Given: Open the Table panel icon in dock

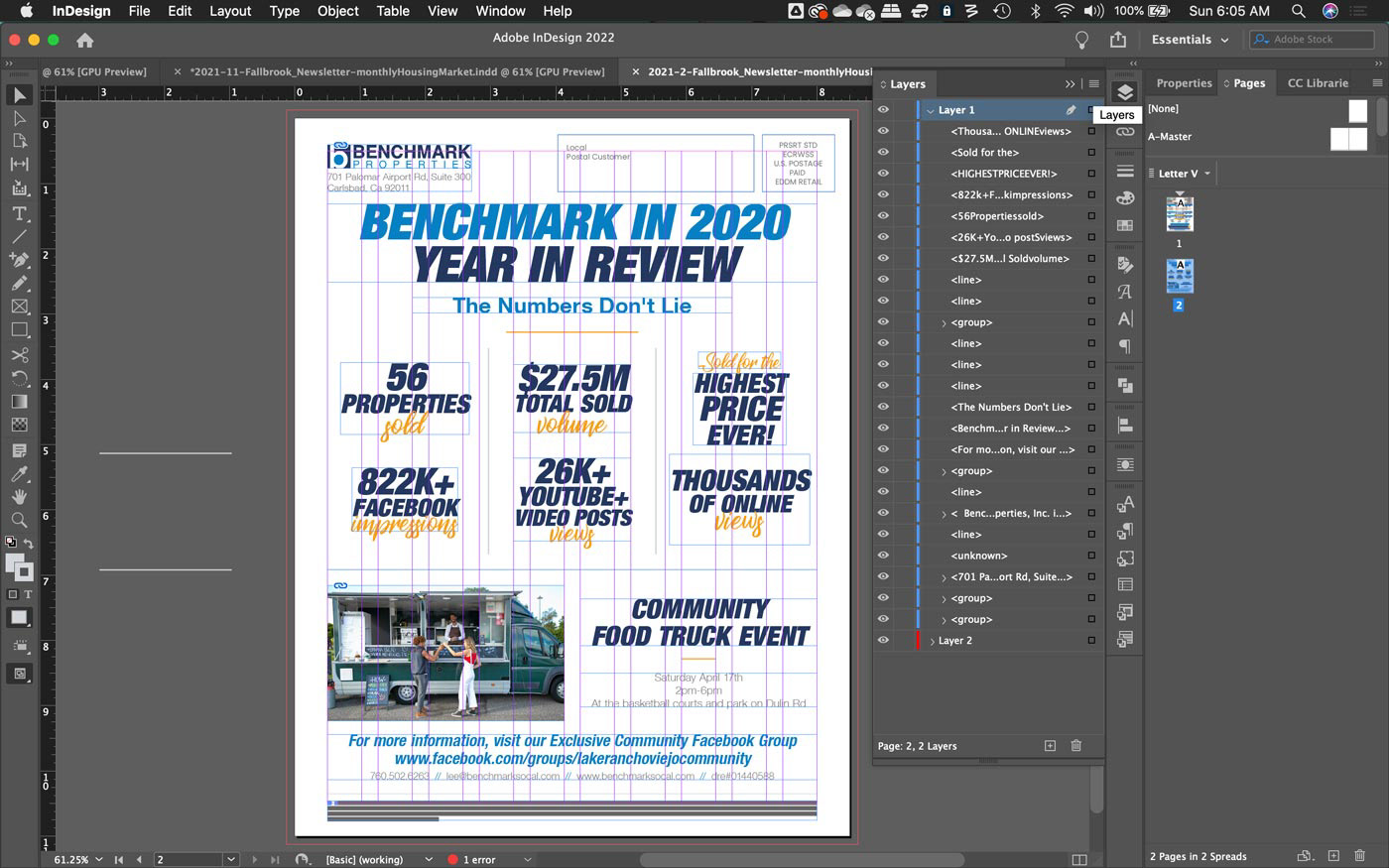Looking at the screenshot, I should tap(1124, 585).
